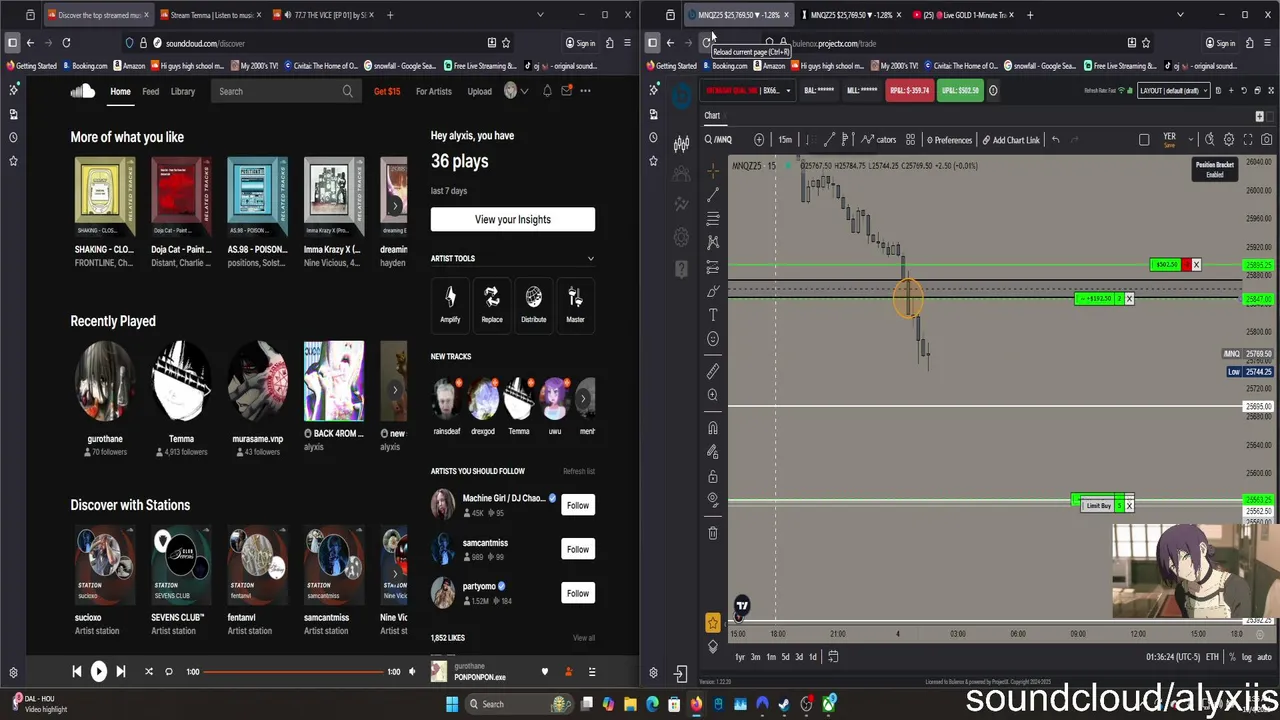This screenshot has width=1280, height=720.
Task: Toggle the magnet mode on chart
Action: tap(713, 428)
